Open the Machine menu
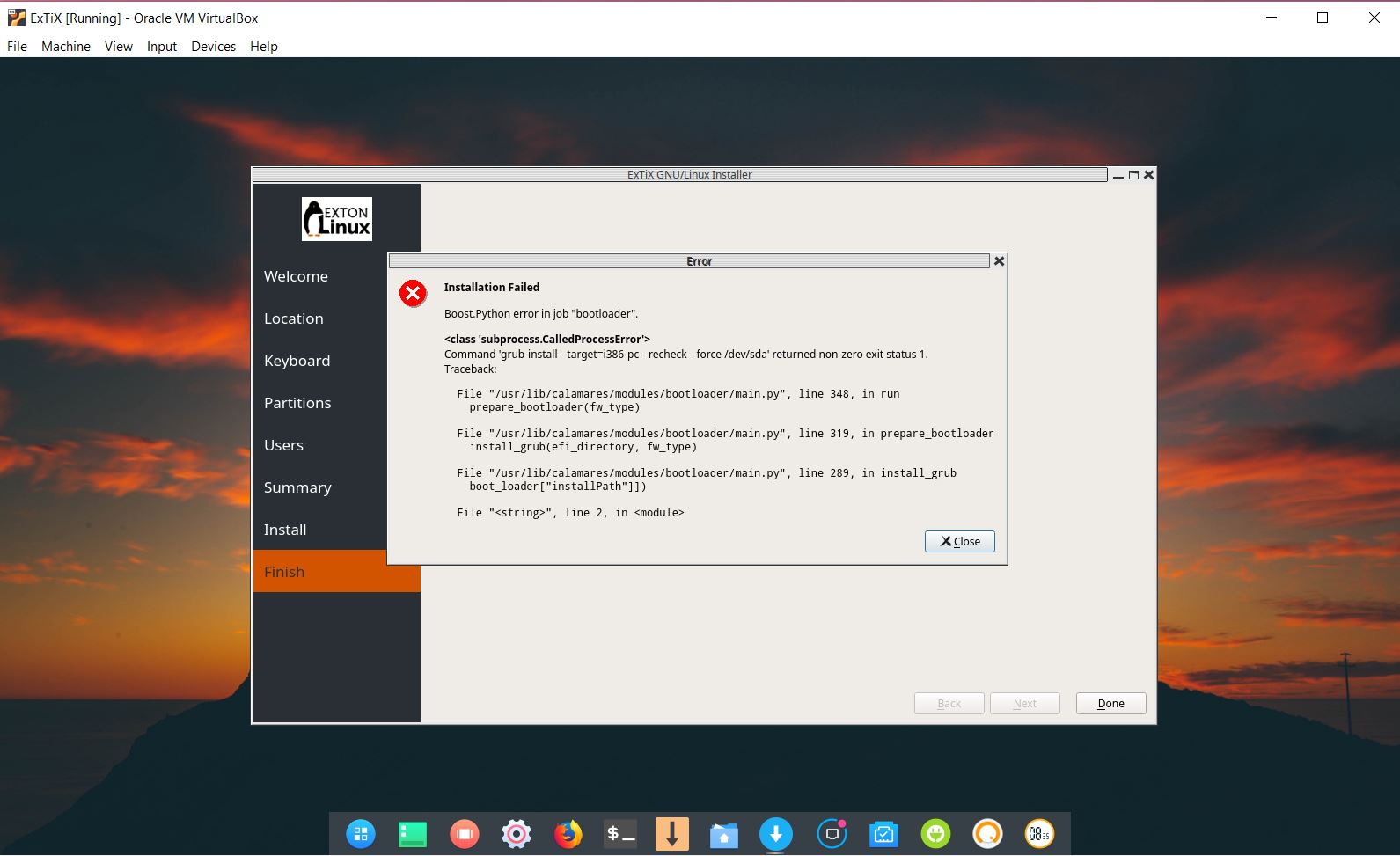 66,46
